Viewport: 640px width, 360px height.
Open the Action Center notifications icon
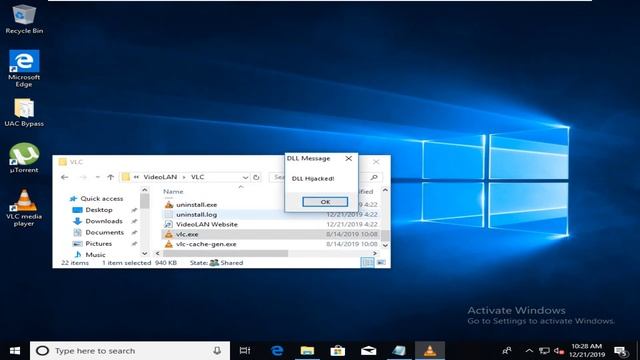pos(621,351)
